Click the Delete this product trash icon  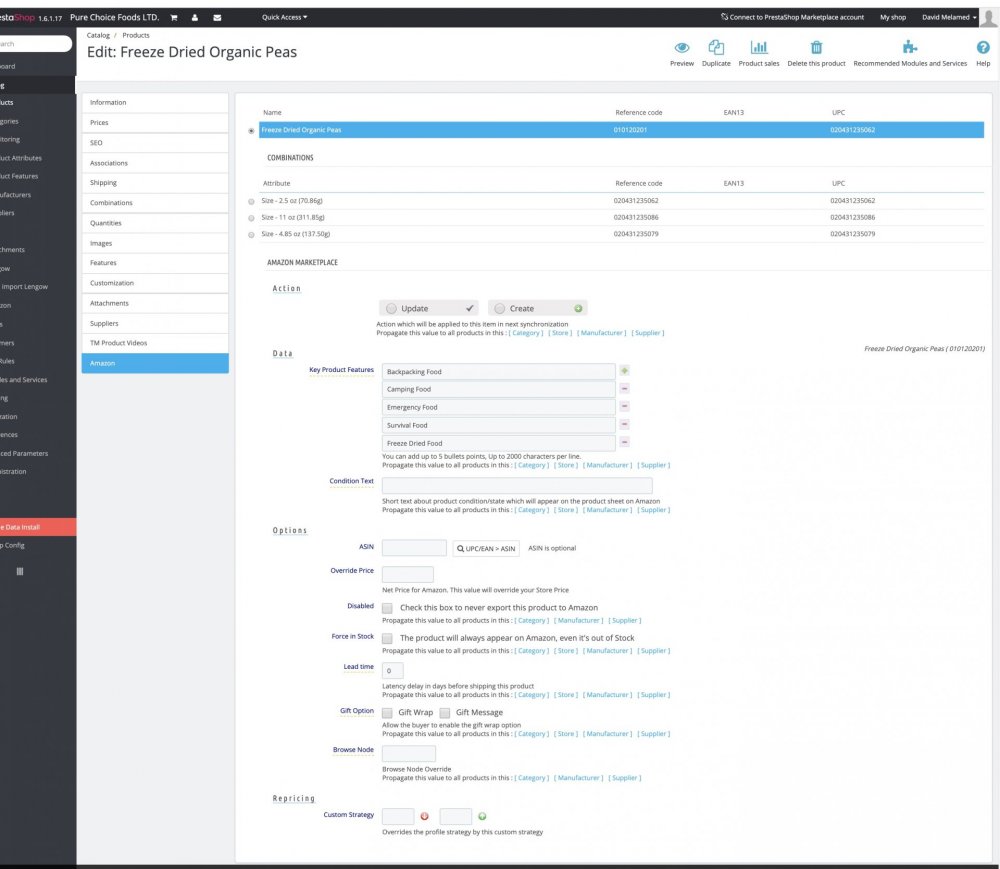816,47
